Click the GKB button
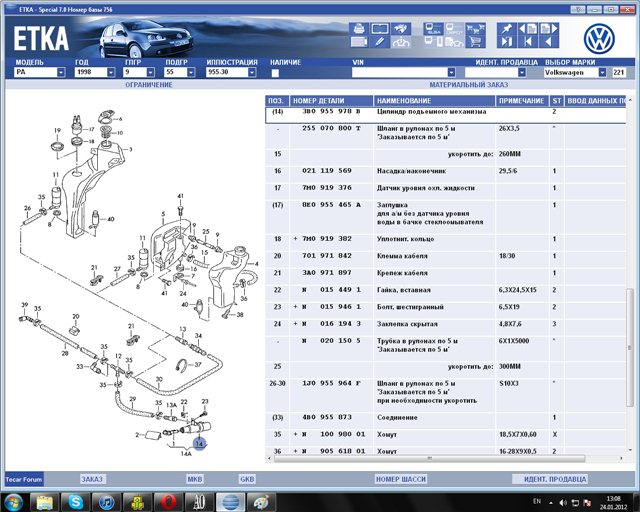The image size is (640, 512). point(247,479)
